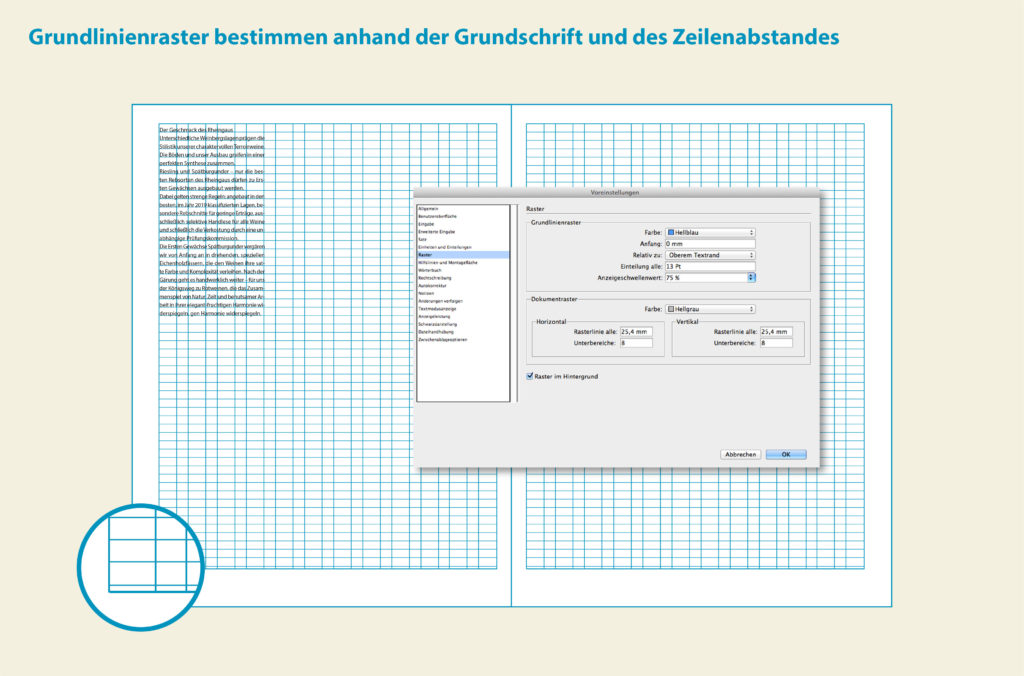Open the Grundlinienraster Farbe dropdown
This screenshot has width=1024, height=676.
pos(711,232)
